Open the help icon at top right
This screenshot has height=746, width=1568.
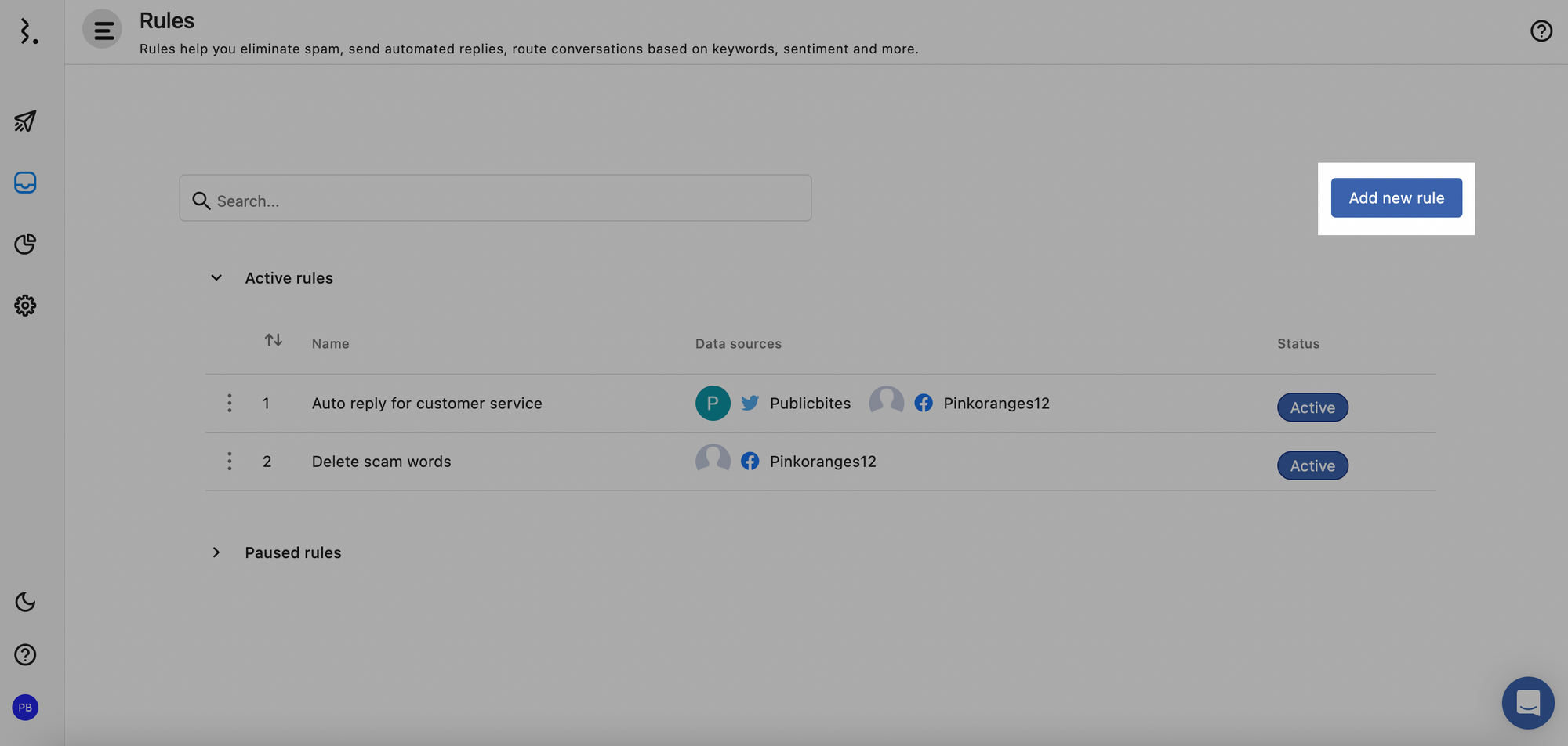(x=1541, y=31)
